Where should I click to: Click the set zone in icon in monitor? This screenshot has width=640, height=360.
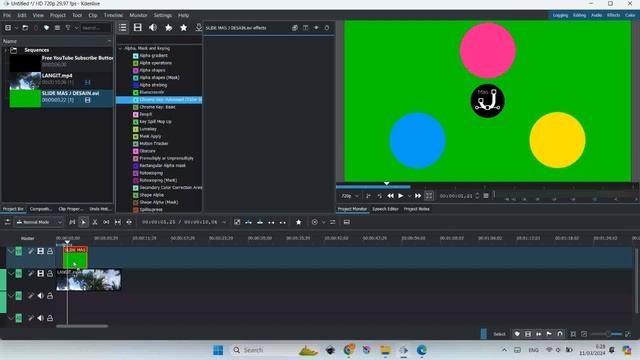368,196
